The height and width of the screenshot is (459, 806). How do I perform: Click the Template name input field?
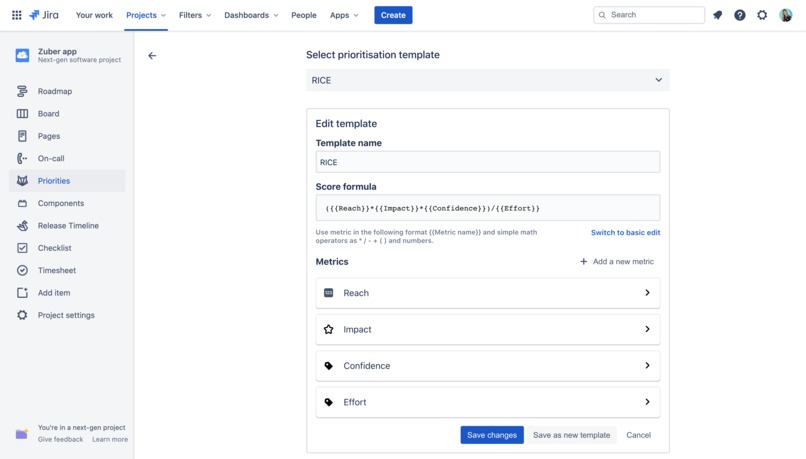pos(488,162)
